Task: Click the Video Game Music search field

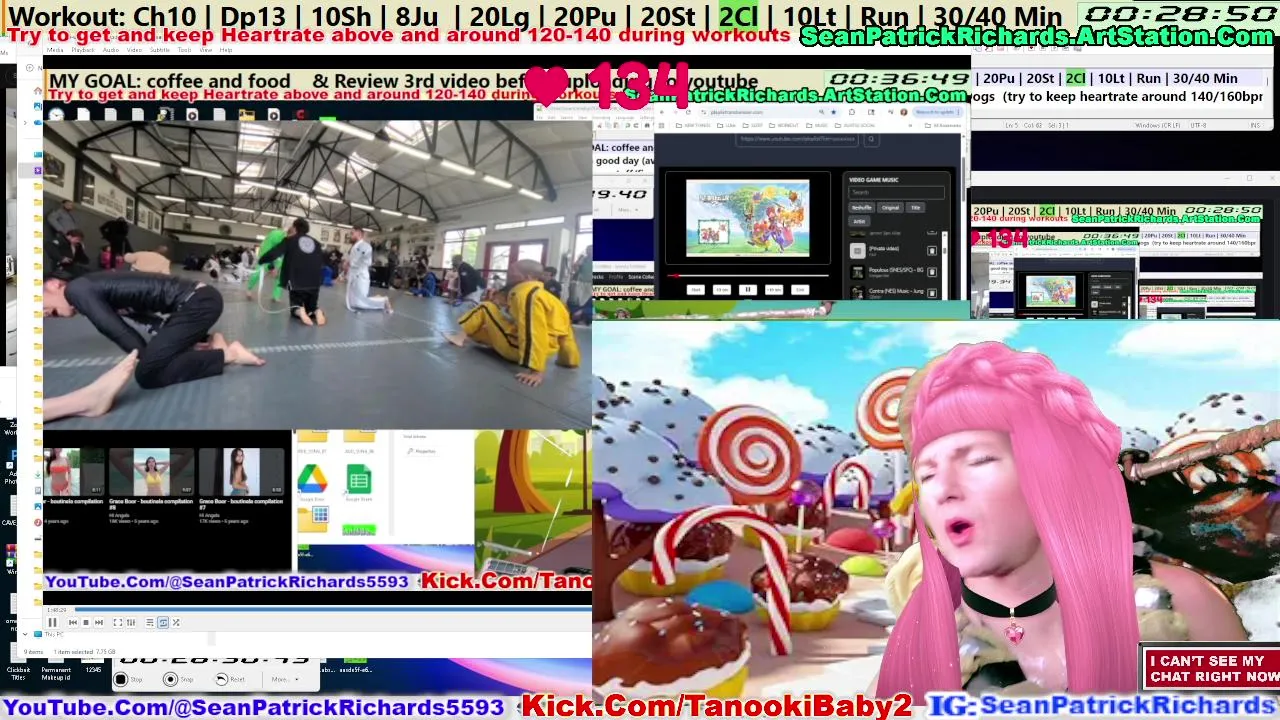Action: click(896, 192)
